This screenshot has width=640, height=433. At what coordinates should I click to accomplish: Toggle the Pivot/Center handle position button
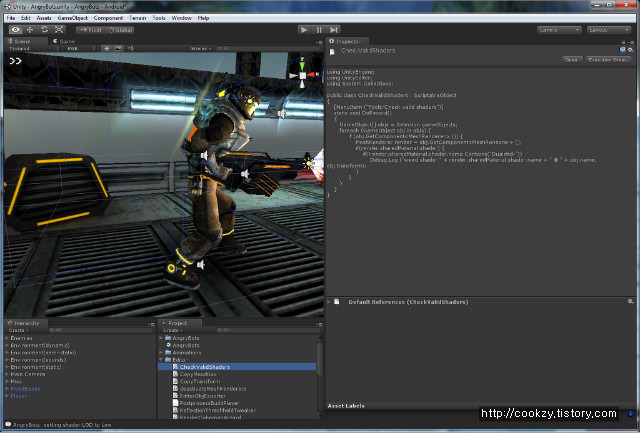[x=90, y=30]
